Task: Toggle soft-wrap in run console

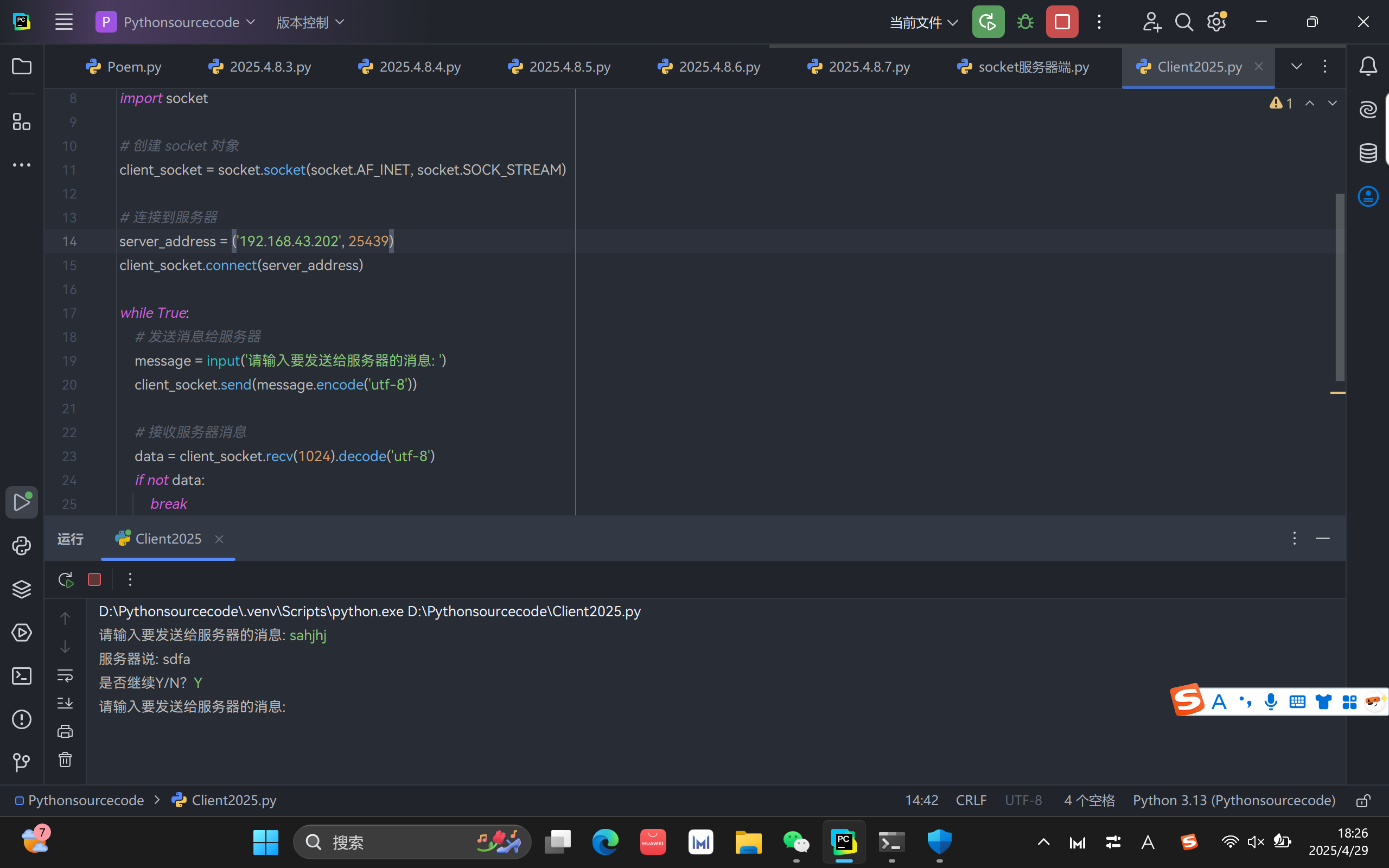Action: point(65,675)
